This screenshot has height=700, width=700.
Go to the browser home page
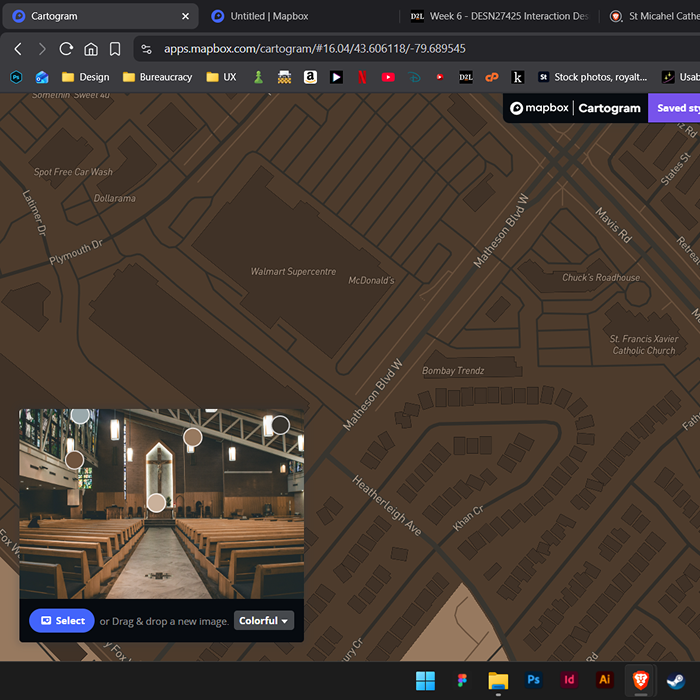tap(91, 49)
